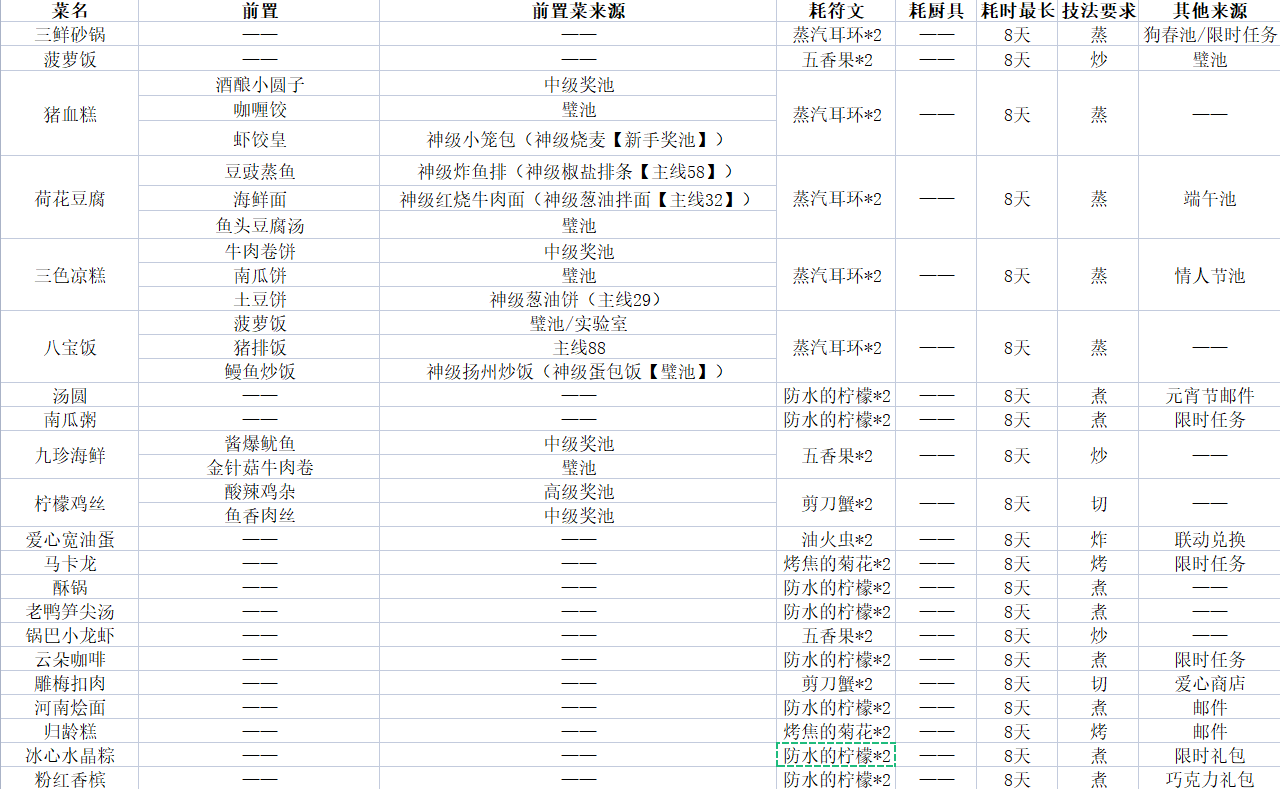Select the 油火虫*2 rune cell
Image resolution: width=1280 pixels, height=789 pixels.
tap(836, 539)
